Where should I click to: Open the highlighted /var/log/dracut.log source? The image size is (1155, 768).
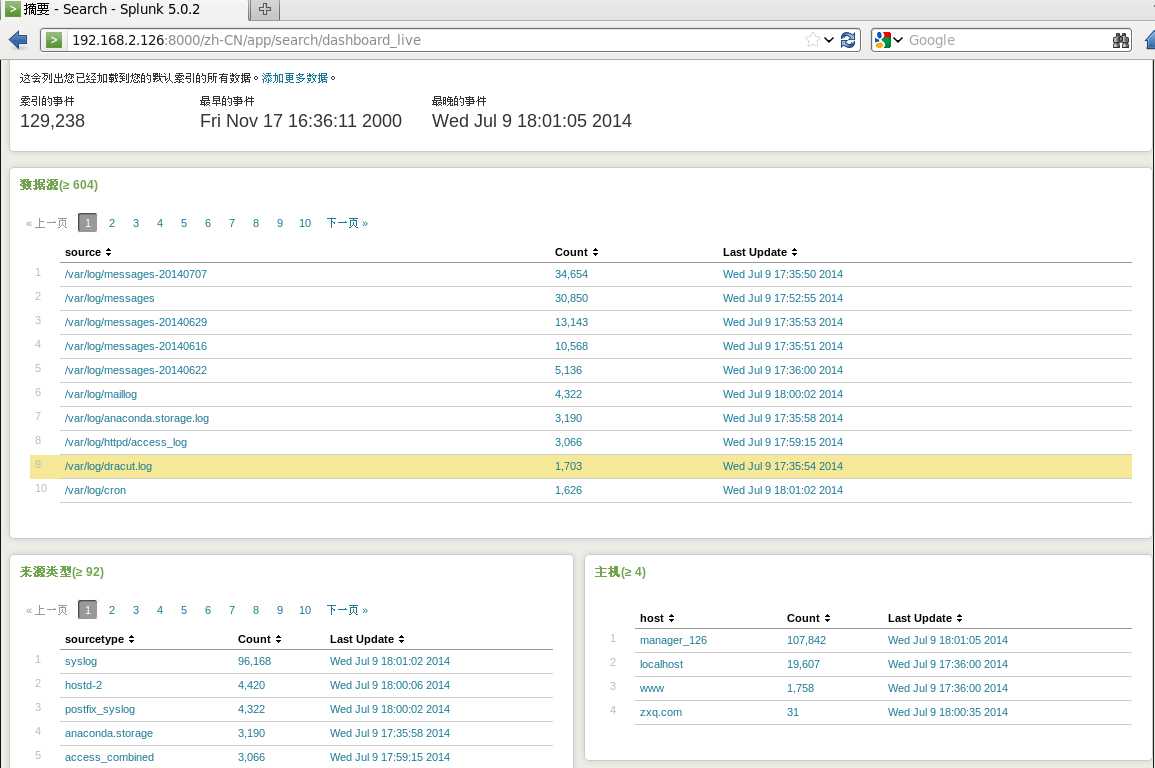(x=108, y=466)
